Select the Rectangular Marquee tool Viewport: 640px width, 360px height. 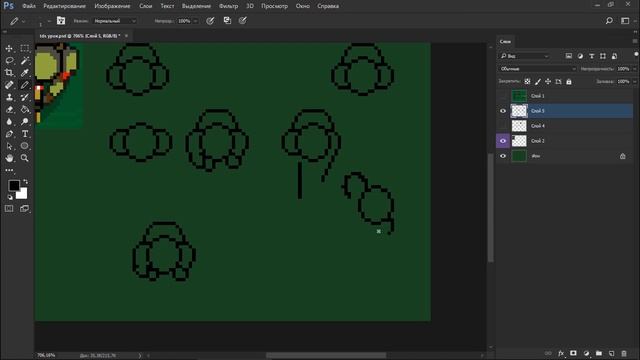24,49
